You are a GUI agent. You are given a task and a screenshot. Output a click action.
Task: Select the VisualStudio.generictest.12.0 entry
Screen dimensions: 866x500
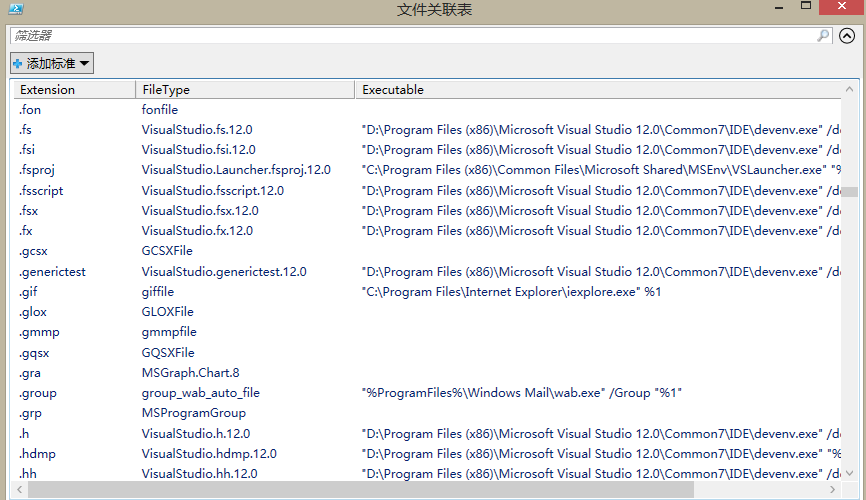(x=224, y=271)
